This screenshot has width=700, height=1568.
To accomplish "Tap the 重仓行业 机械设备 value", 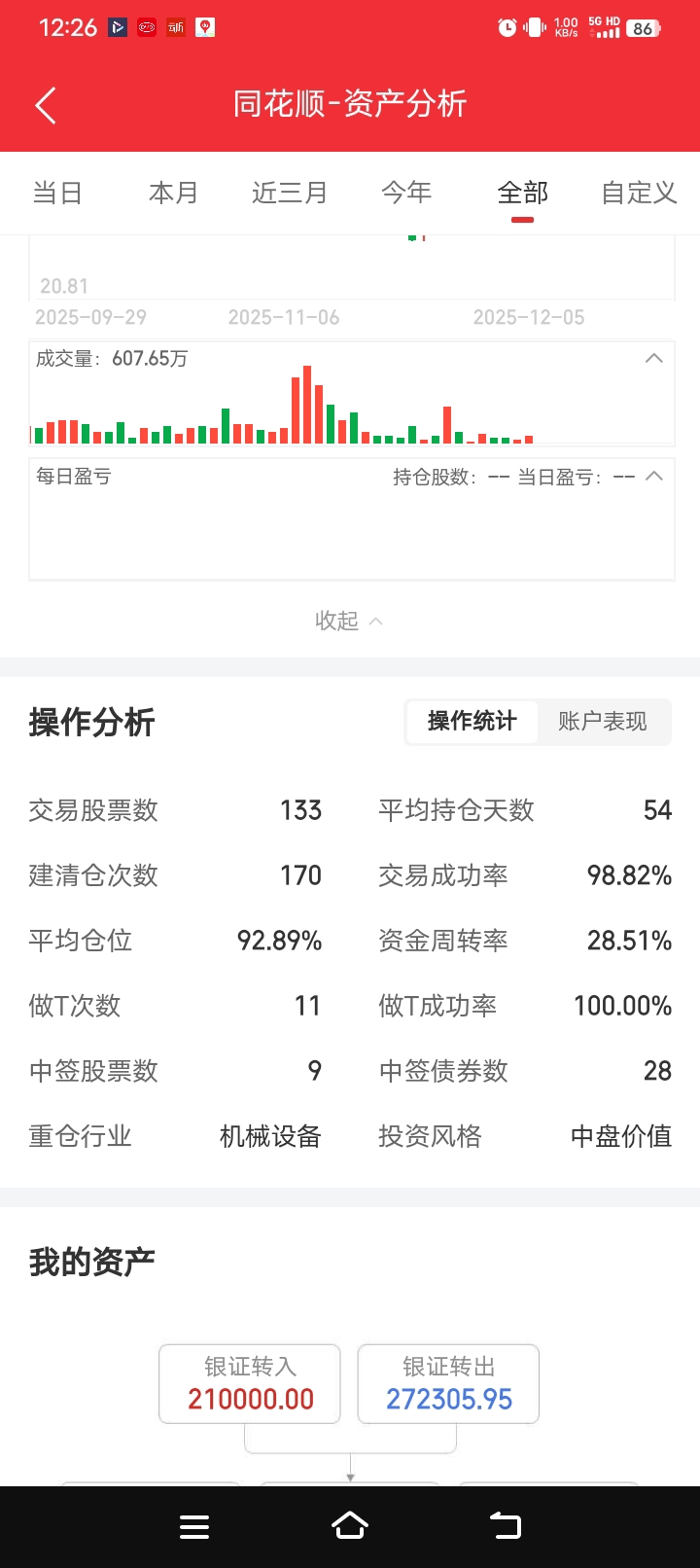I will pyautogui.click(x=270, y=1136).
